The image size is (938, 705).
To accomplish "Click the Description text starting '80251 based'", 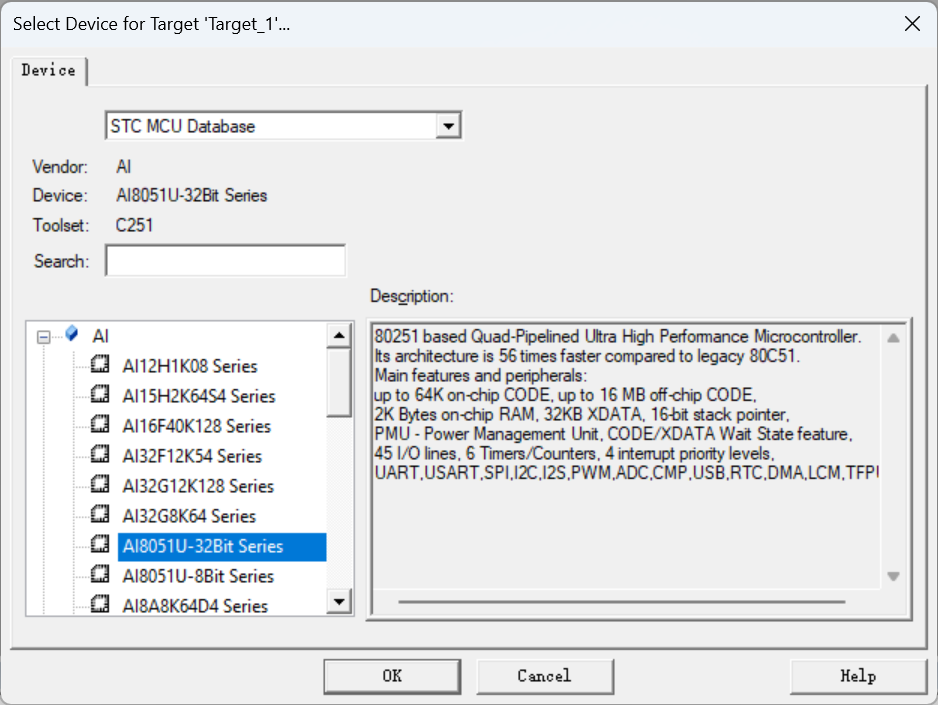I will pos(617,337).
